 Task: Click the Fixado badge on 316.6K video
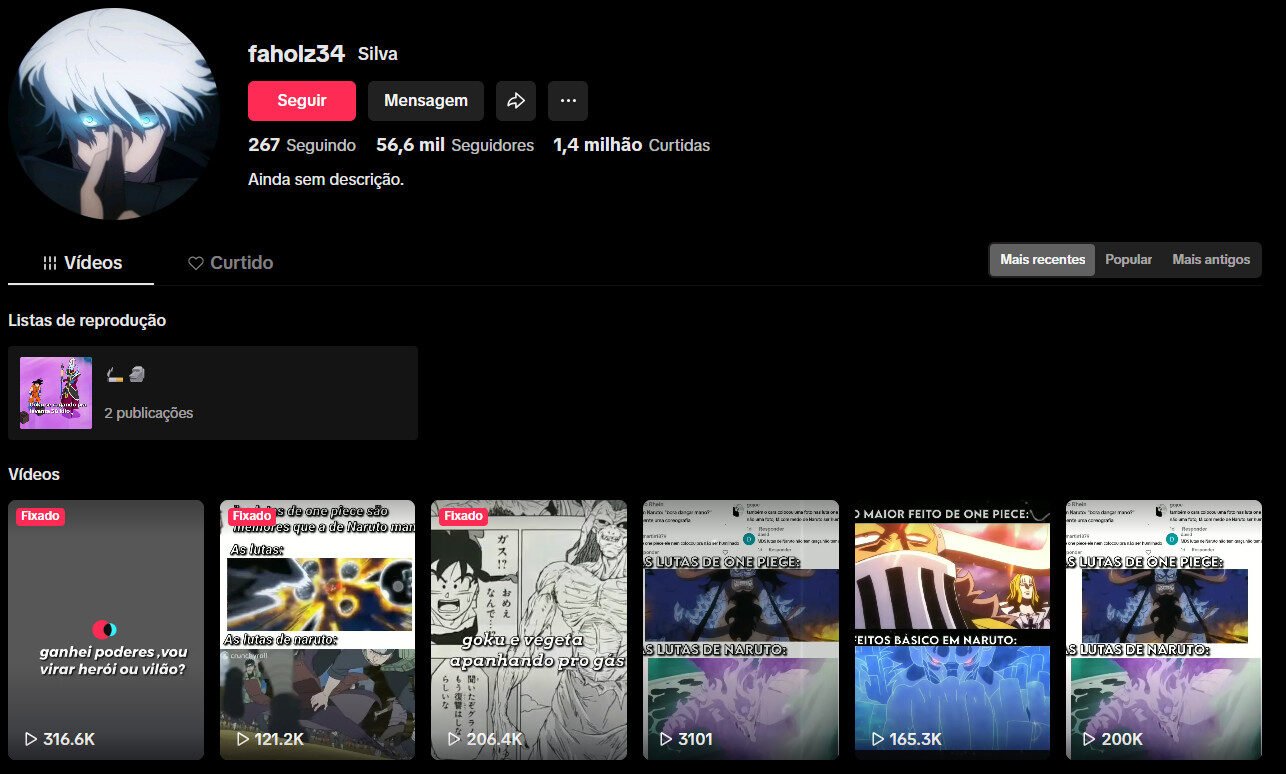(x=40, y=516)
